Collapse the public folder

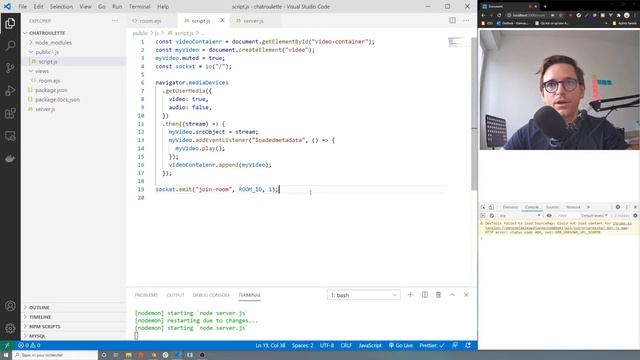tap(47, 52)
